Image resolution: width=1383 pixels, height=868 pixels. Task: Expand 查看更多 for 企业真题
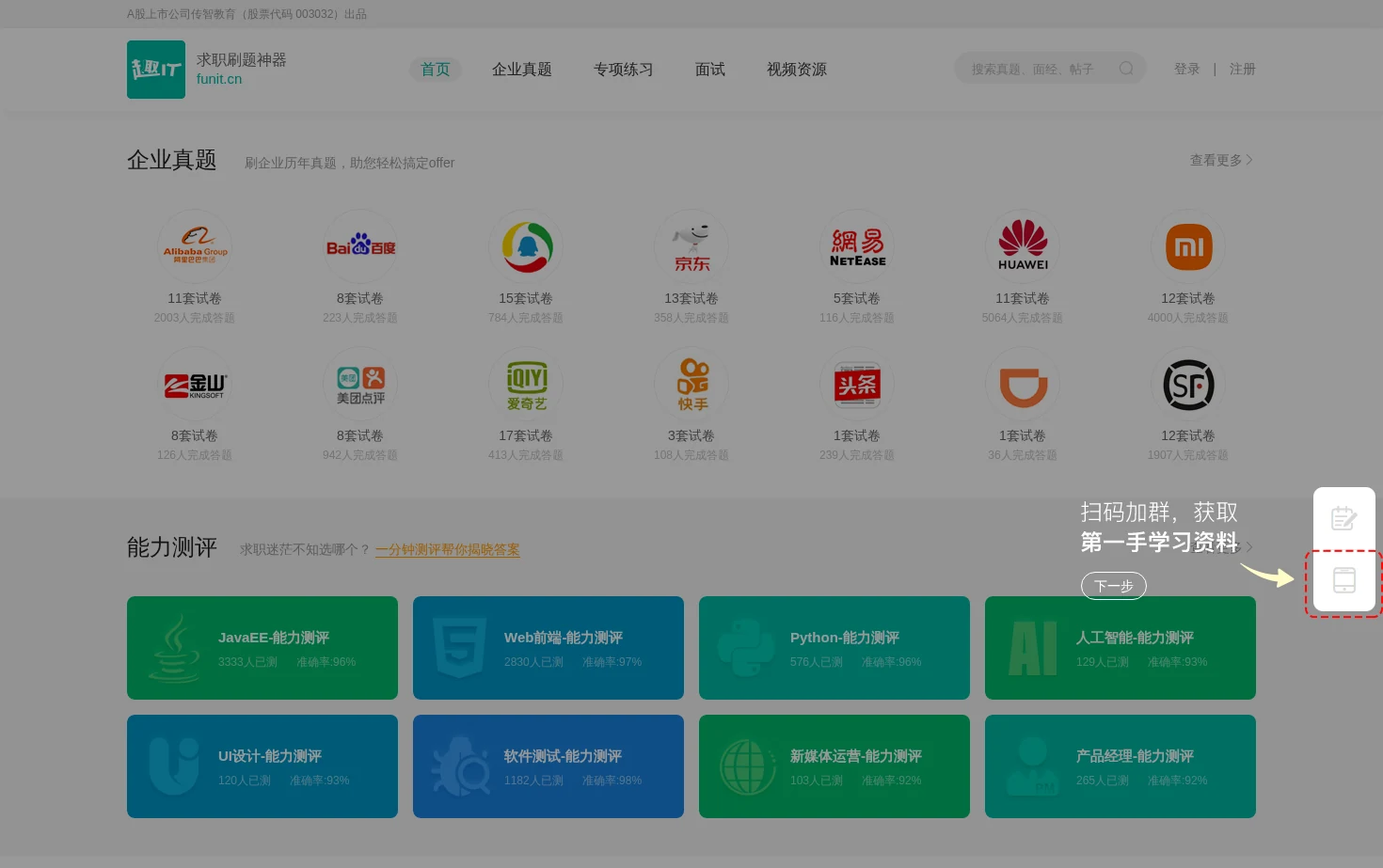coord(1221,160)
